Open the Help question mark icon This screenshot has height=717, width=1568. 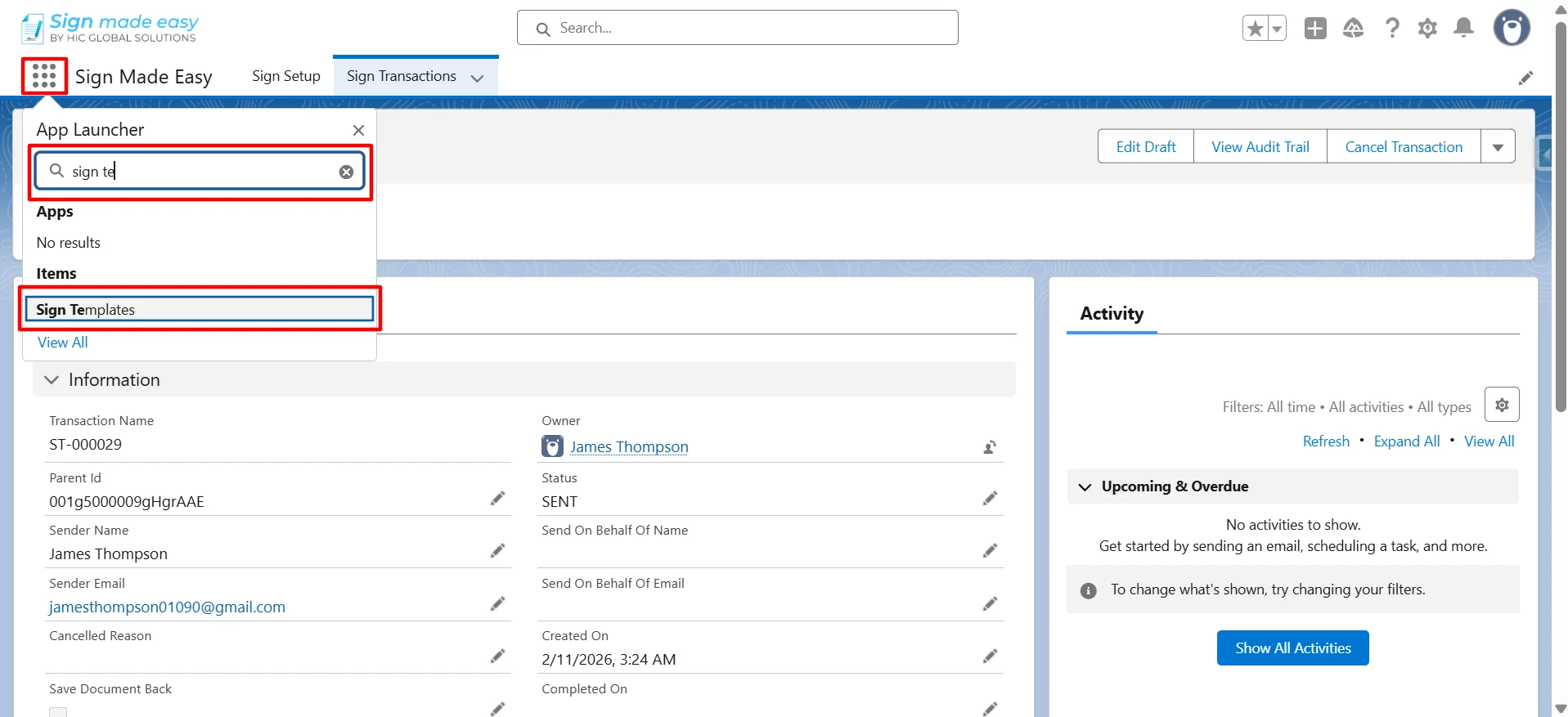coord(1392,29)
